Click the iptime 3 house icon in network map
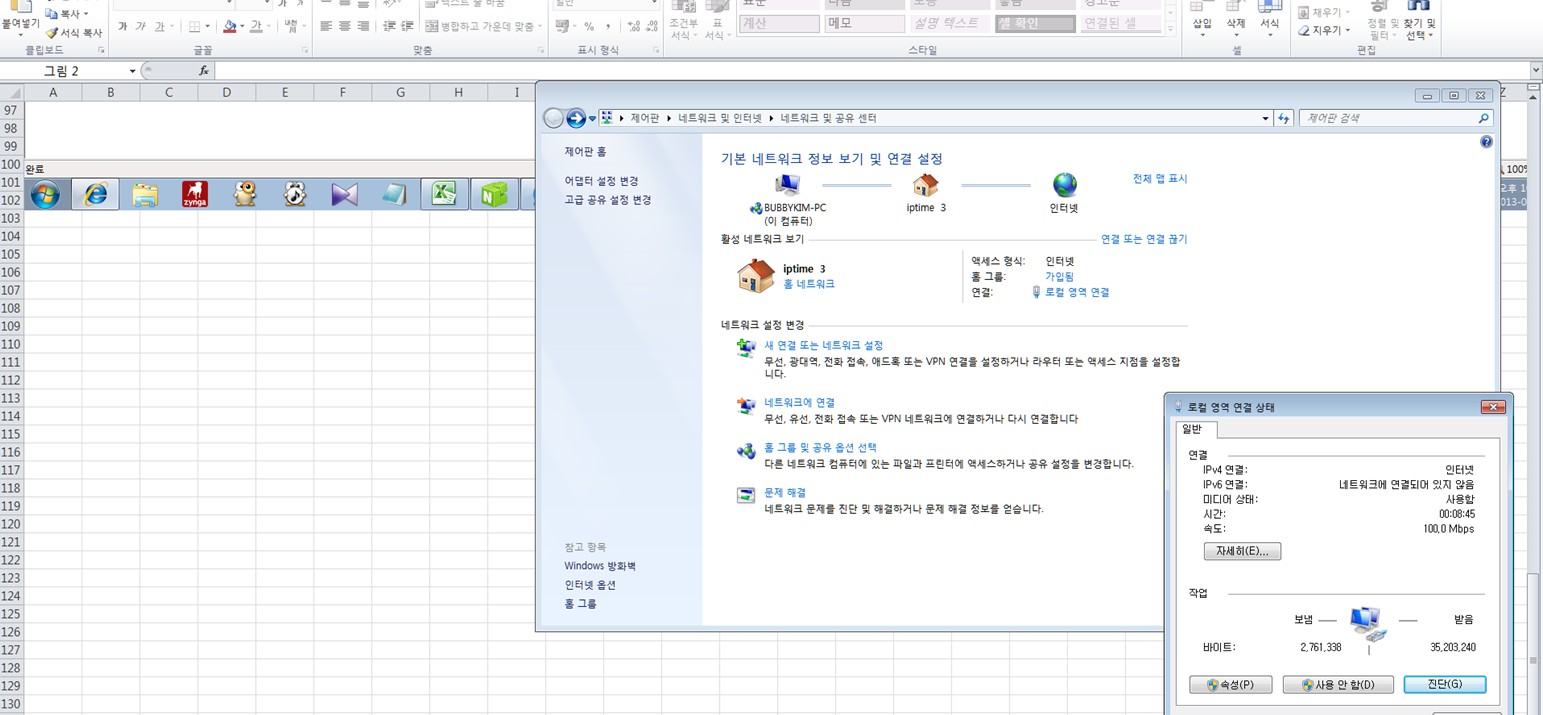 [x=926, y=185]
